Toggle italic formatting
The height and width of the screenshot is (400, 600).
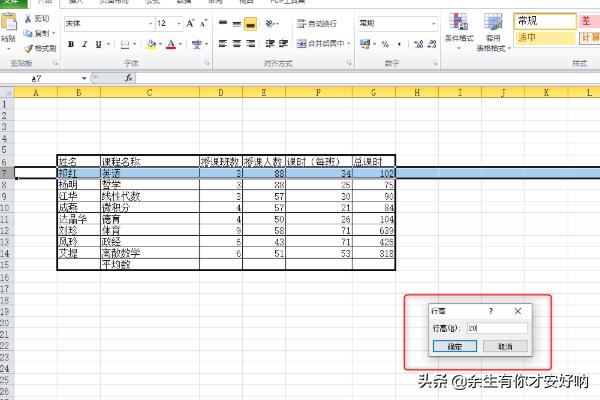pyautogui.click(x=85, y=44)
